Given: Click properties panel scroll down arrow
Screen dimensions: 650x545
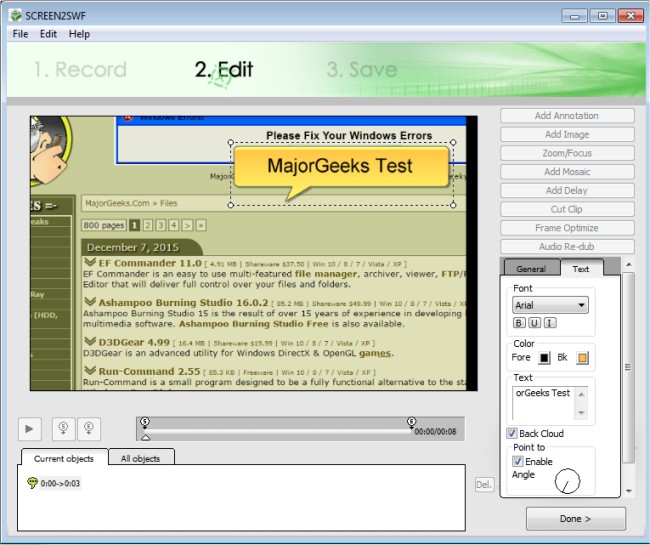Looking at the screenshot, I should click(629, 491).
